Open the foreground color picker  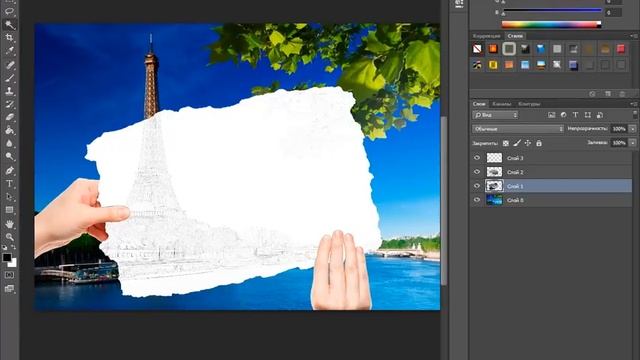point(7,258)
